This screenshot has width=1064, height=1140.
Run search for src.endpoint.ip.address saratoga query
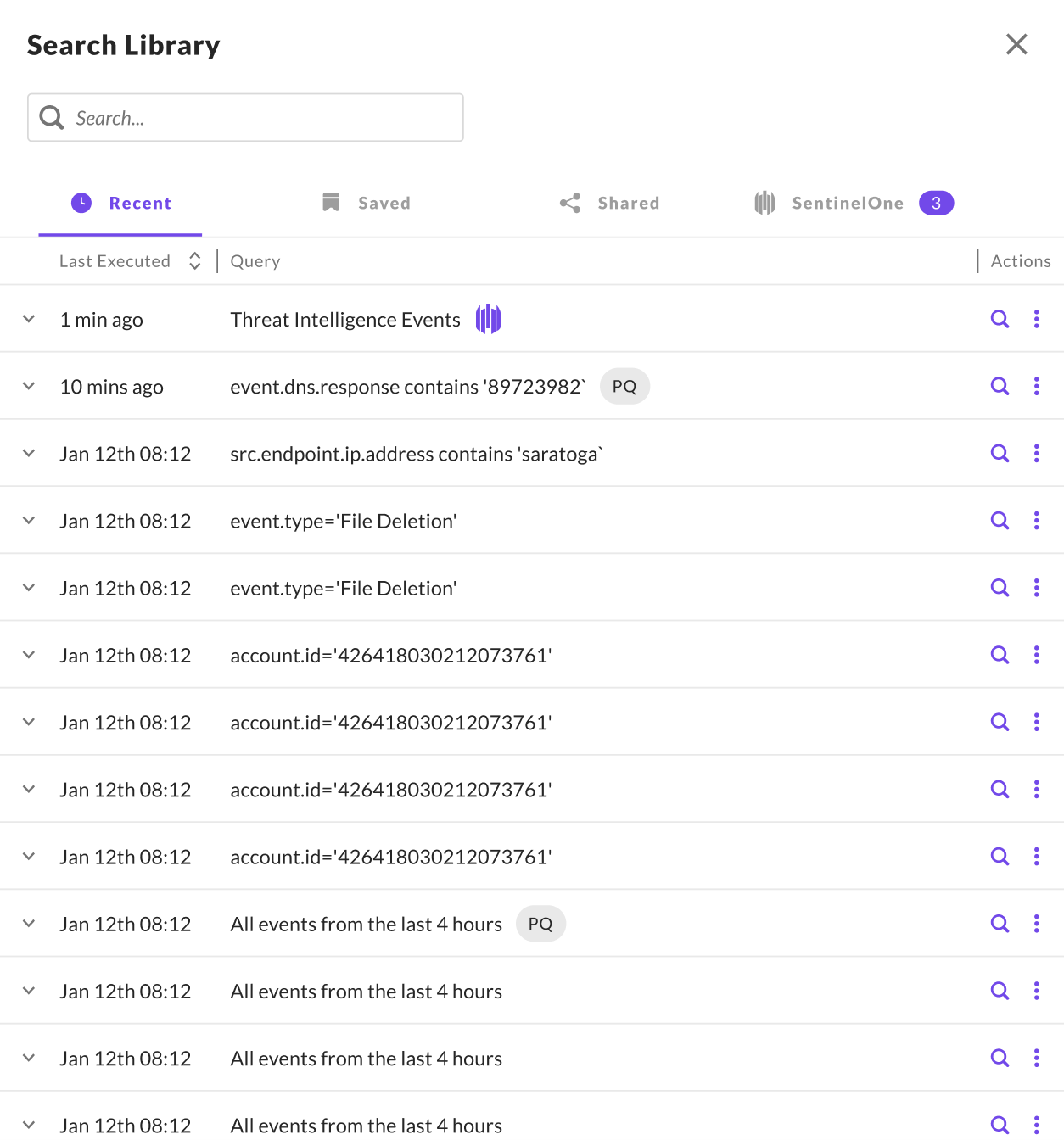tap(1000, 453)
